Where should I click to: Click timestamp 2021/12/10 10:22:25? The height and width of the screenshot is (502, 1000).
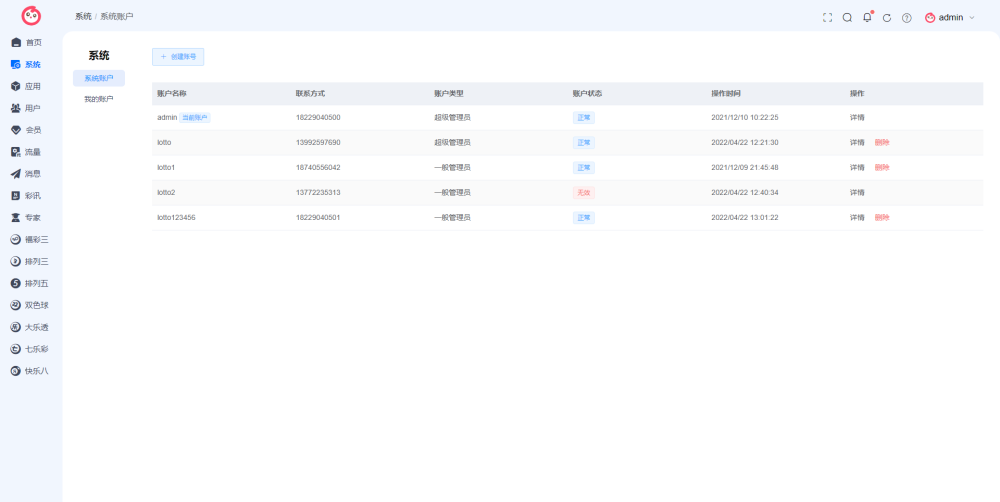tap(745, 117)
